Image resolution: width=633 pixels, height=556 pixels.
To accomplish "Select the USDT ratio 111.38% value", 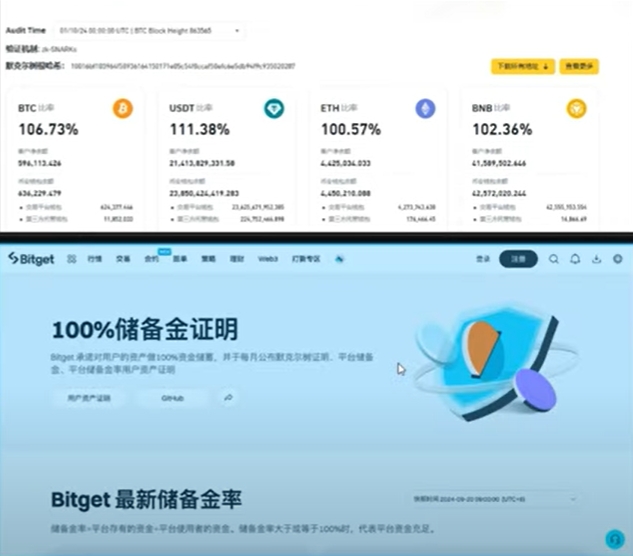I will click(x=199, y=130).
